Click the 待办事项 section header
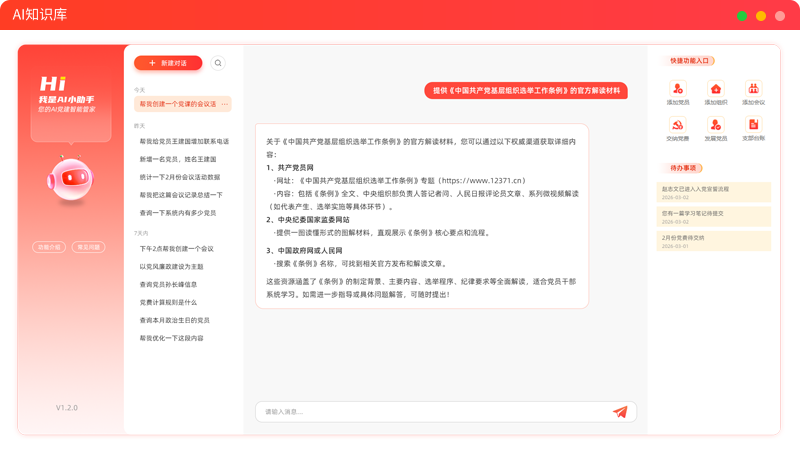The image size is (800, 450). (x=683, y=168)
